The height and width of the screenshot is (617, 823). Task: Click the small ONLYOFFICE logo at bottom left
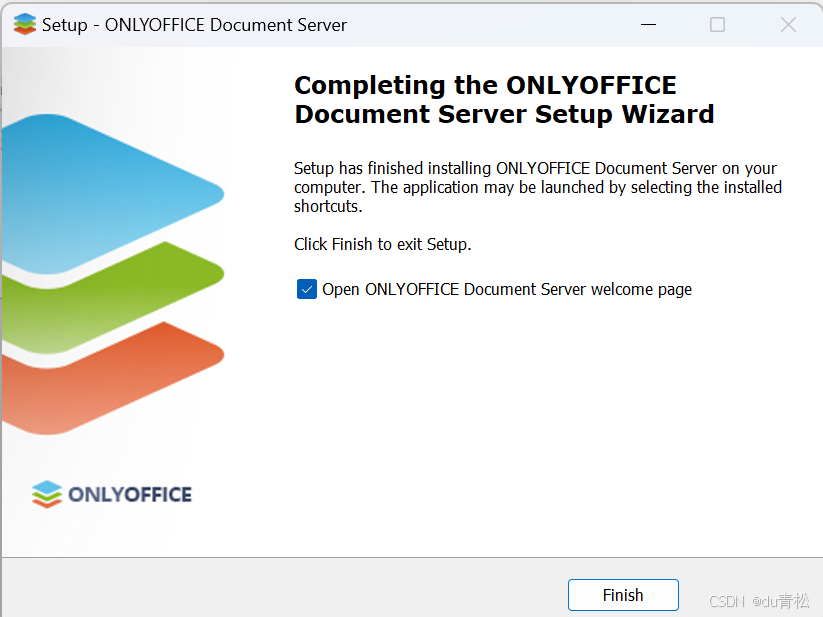click(x=112, y=494)
